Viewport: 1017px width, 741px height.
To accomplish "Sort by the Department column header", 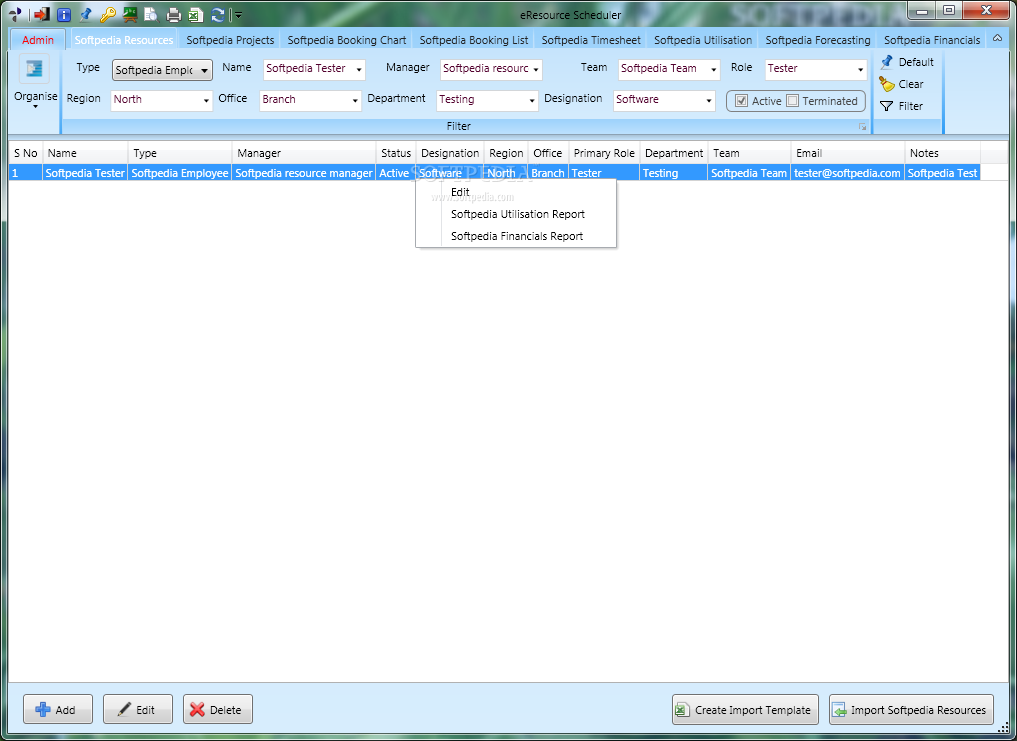I will (x=674, y=153).
